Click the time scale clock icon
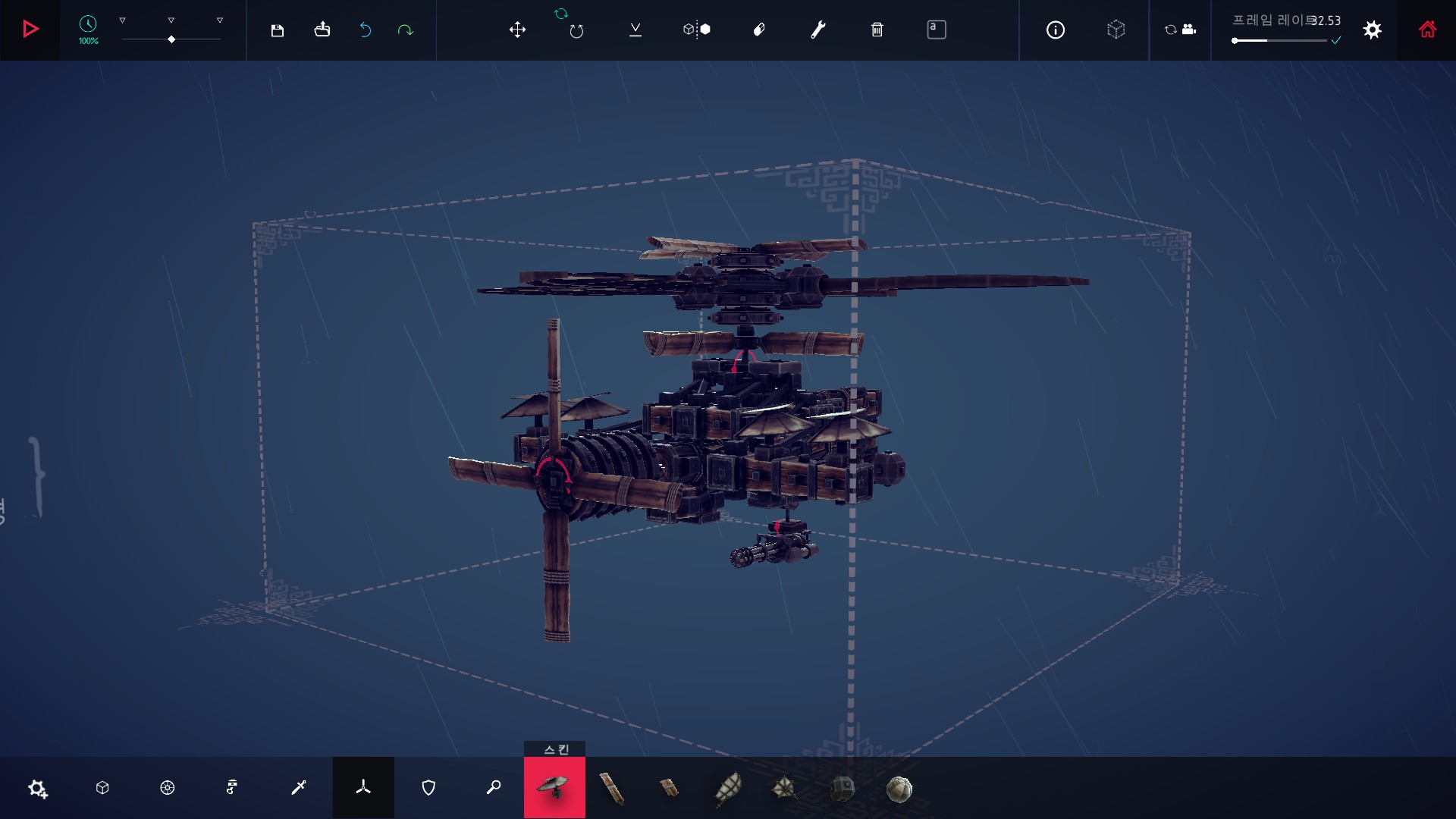 coord(88,24)
